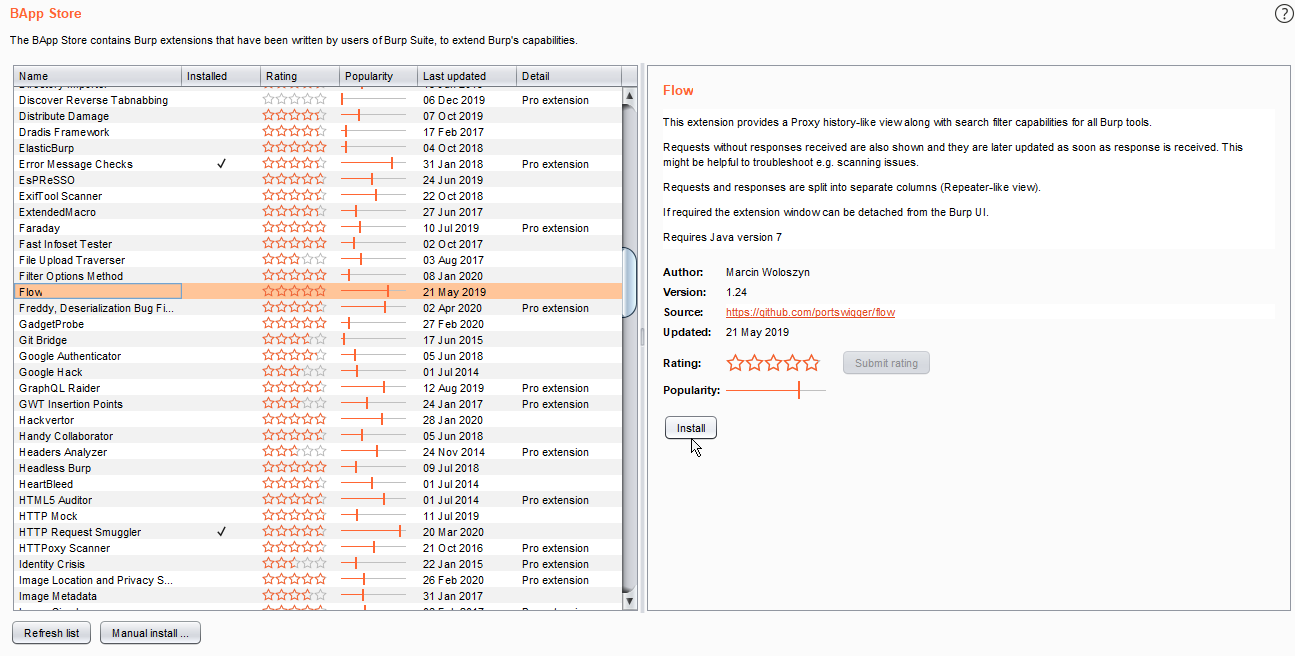Sort the list by the Popularity column
The image size is (1295, 656).
(377, 76)
